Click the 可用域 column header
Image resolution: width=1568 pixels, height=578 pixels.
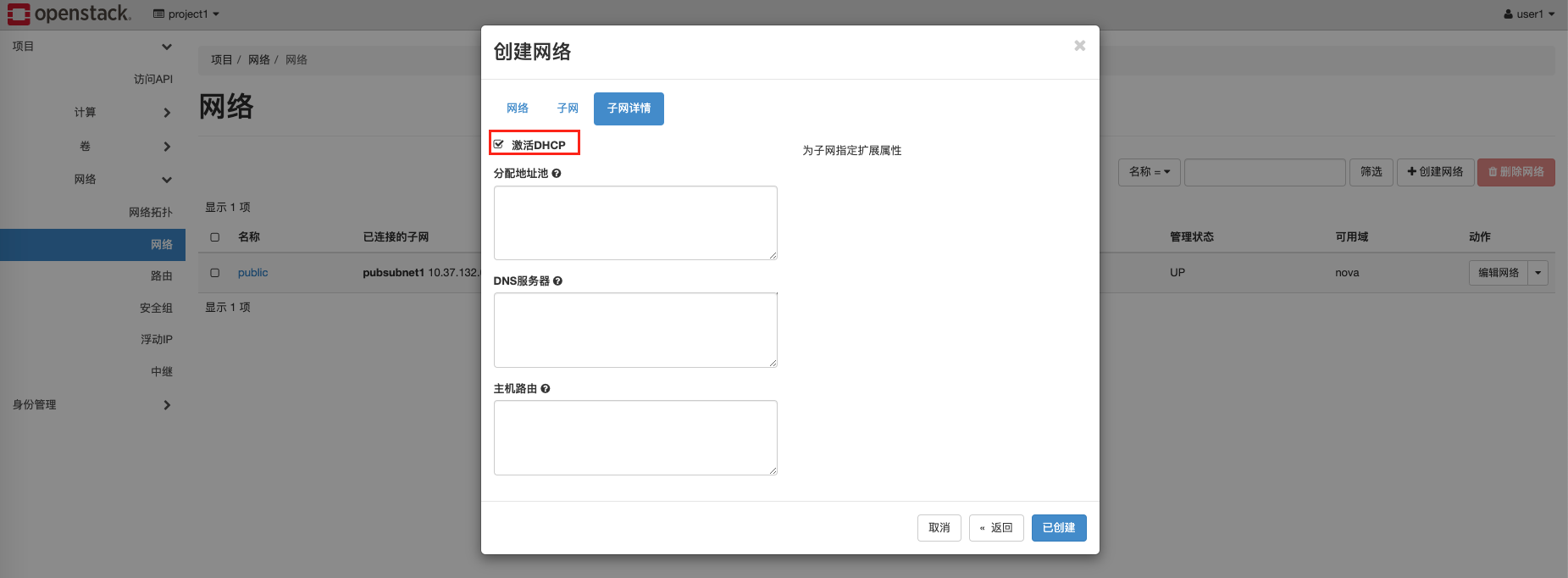[x=1352, y=237]
